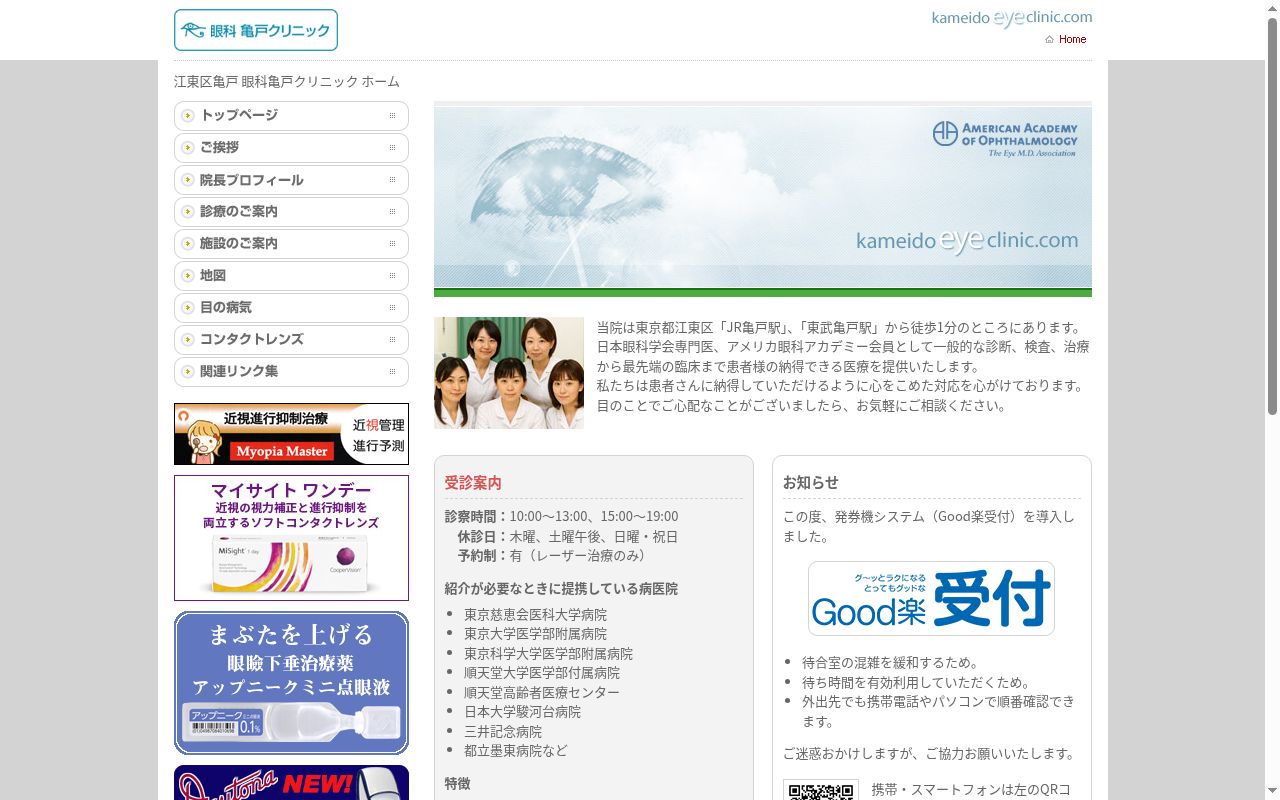Click the 診察時間 hours line
This screenshot has width=1280, height=800.
(562, 517)
